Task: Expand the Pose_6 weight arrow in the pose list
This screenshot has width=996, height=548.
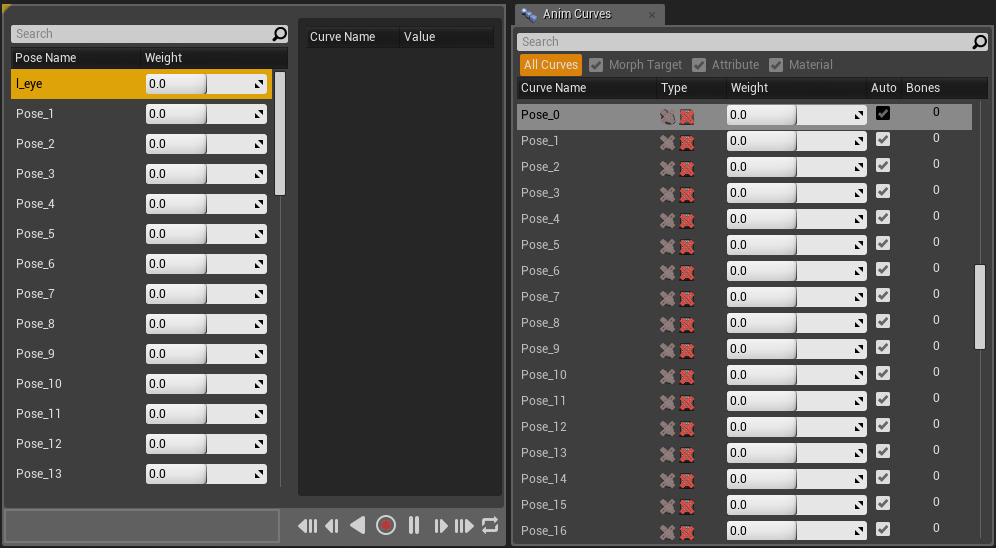Action: point(259,265)
